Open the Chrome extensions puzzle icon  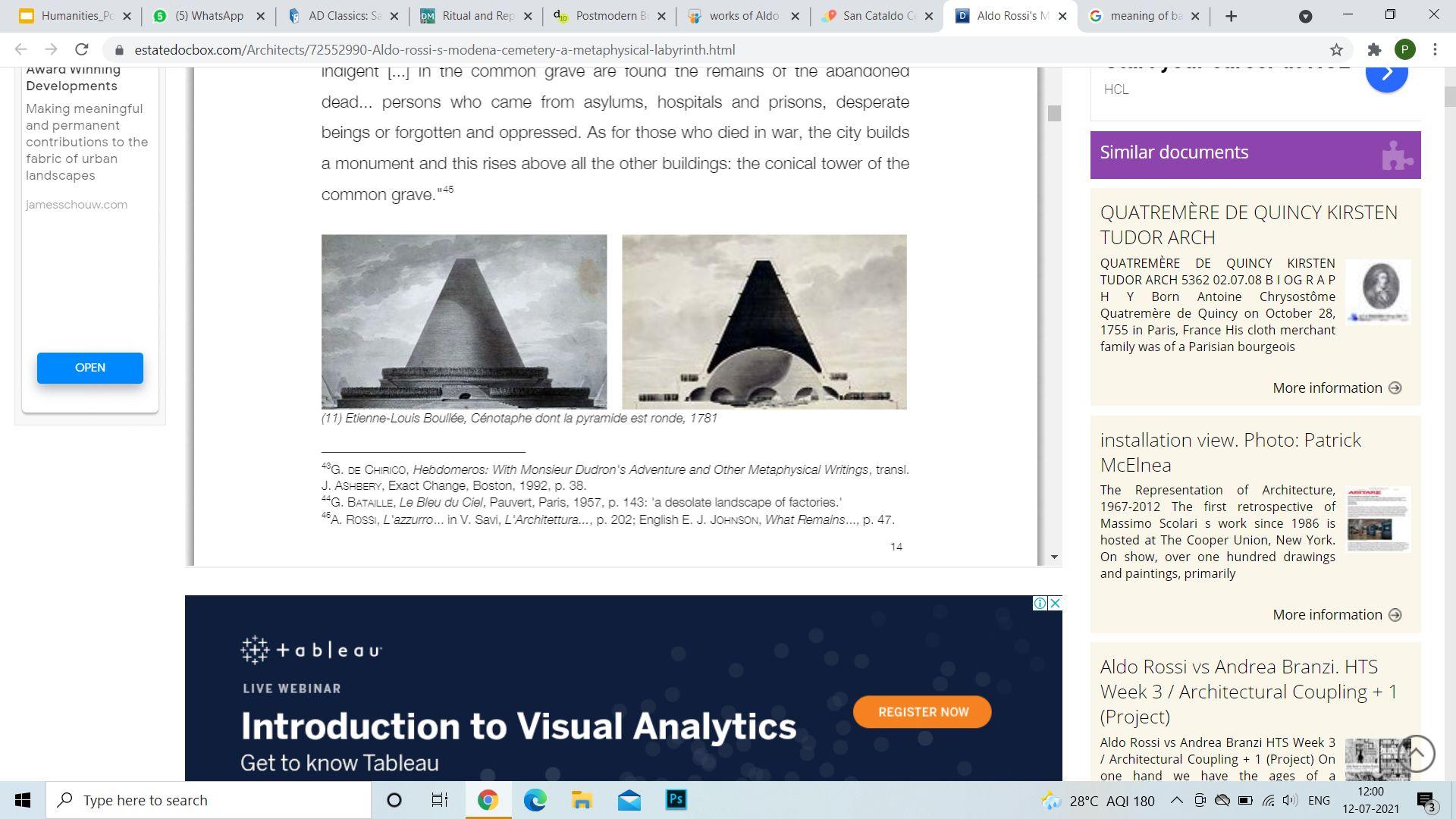(x=1374, y=50)
